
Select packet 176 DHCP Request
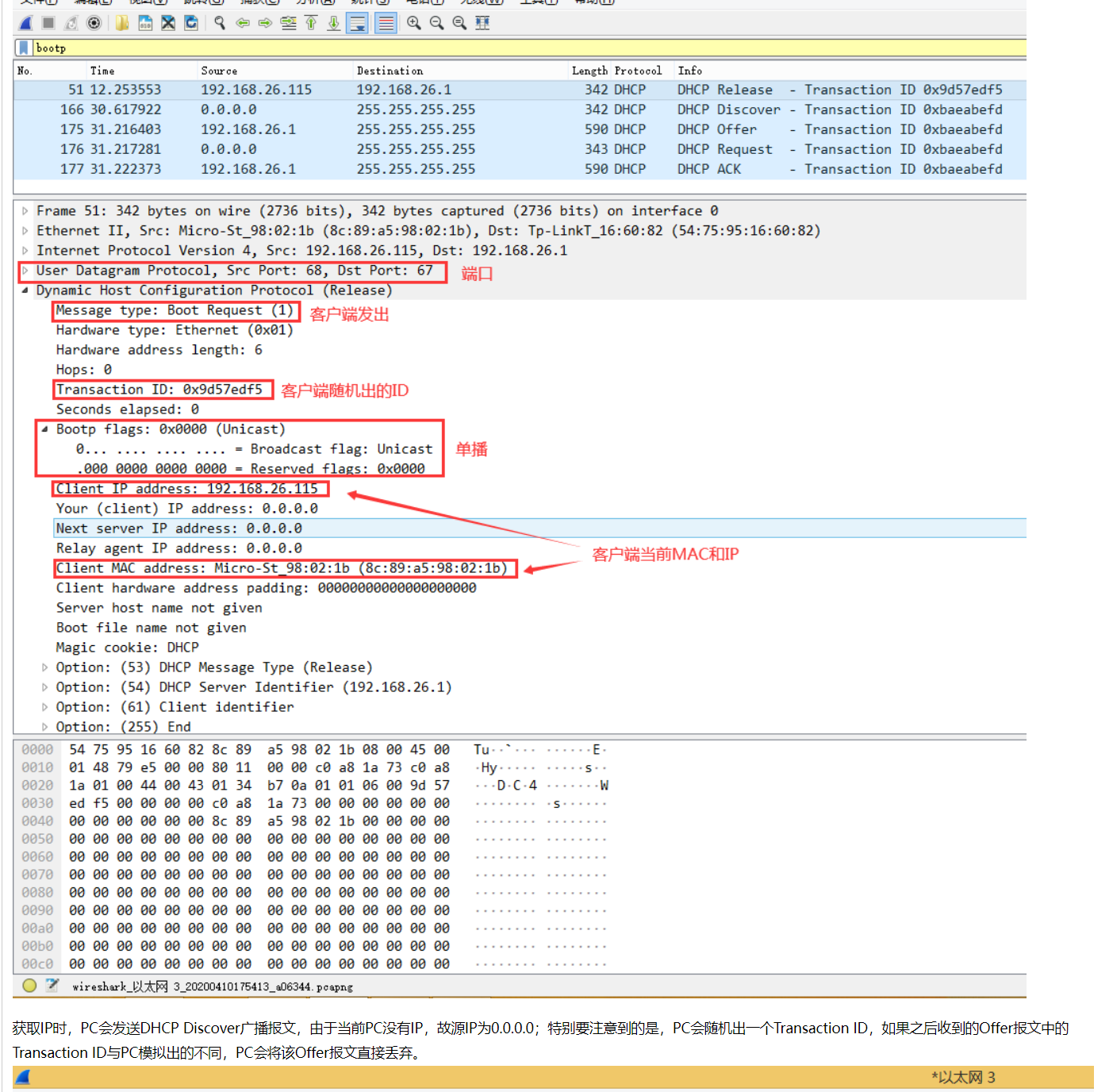pyautogui.click(x=520, y=149)
